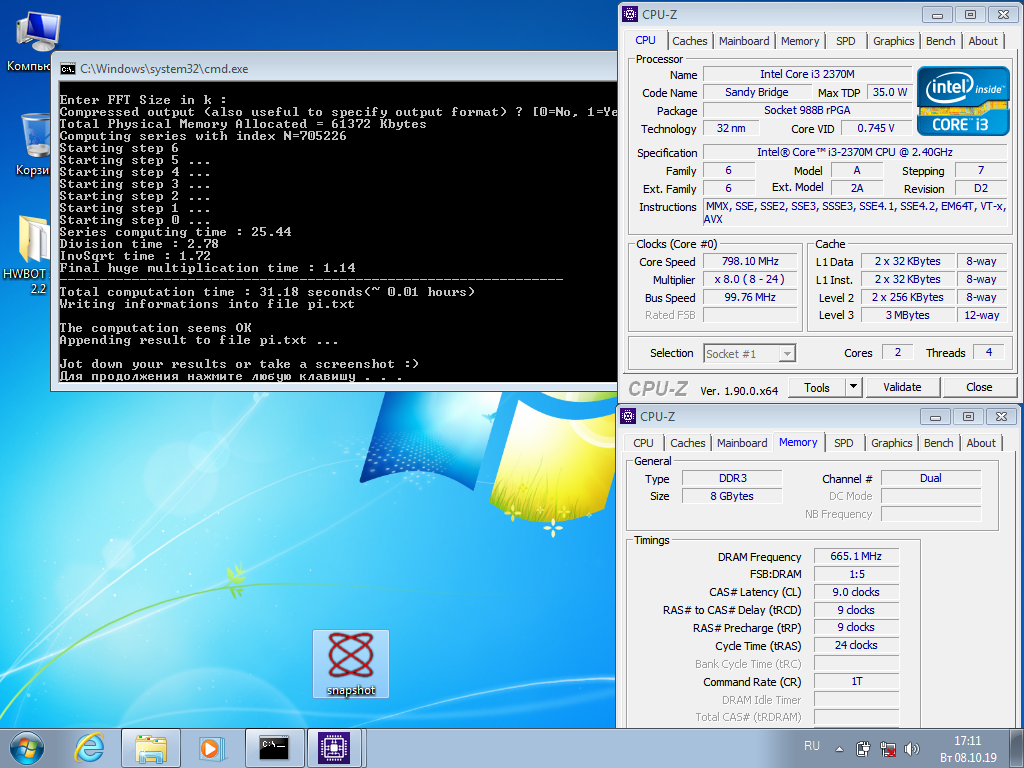Open the Caches tab in upper CPU-Z
Image resolution: width=1024 pixels, height=768 pixels.
tap(690, 41)
